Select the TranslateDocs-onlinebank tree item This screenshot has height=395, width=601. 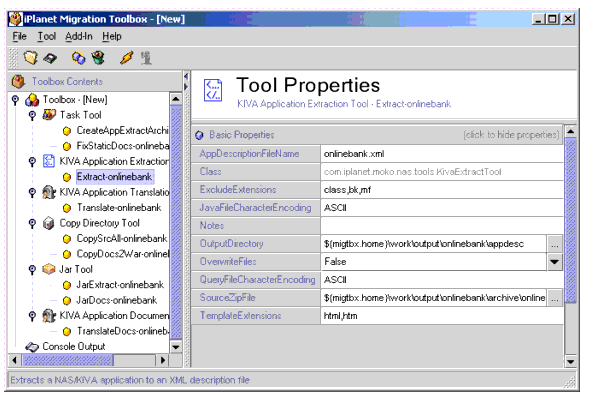[x=123, y=331]
